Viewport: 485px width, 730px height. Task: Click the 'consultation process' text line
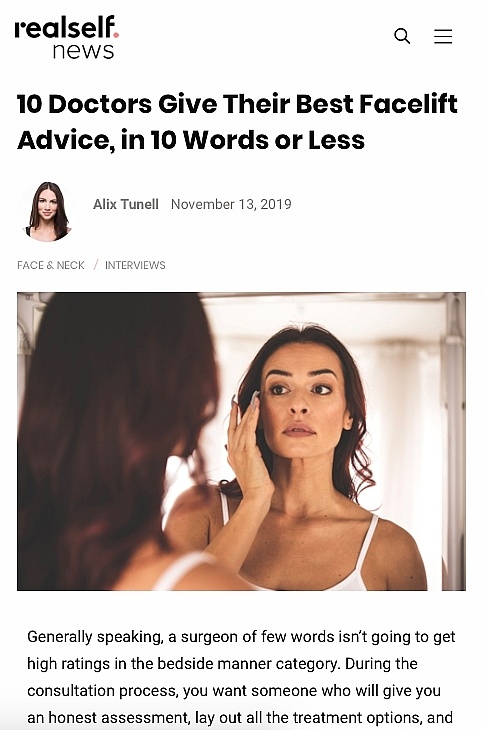234,690
